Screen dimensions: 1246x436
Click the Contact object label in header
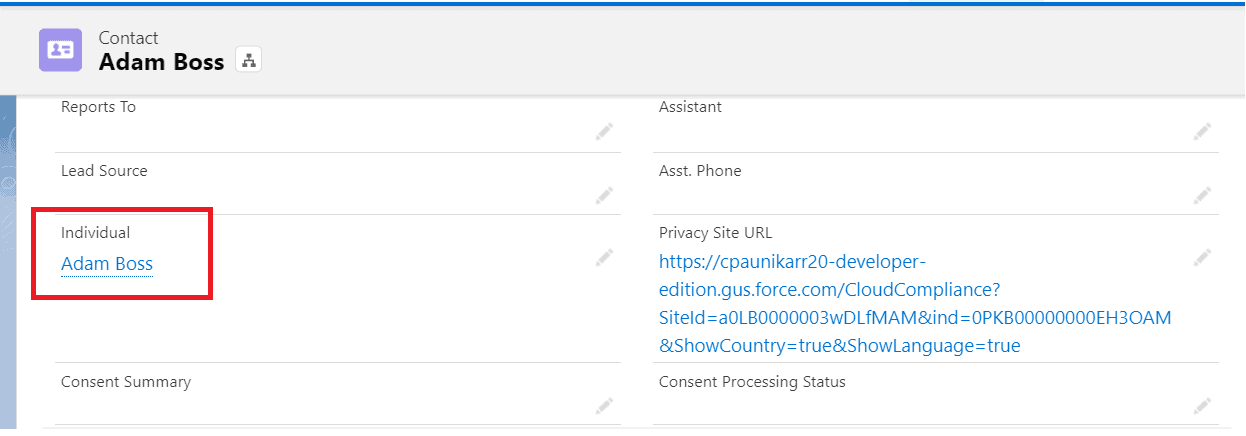coord(128,38)
